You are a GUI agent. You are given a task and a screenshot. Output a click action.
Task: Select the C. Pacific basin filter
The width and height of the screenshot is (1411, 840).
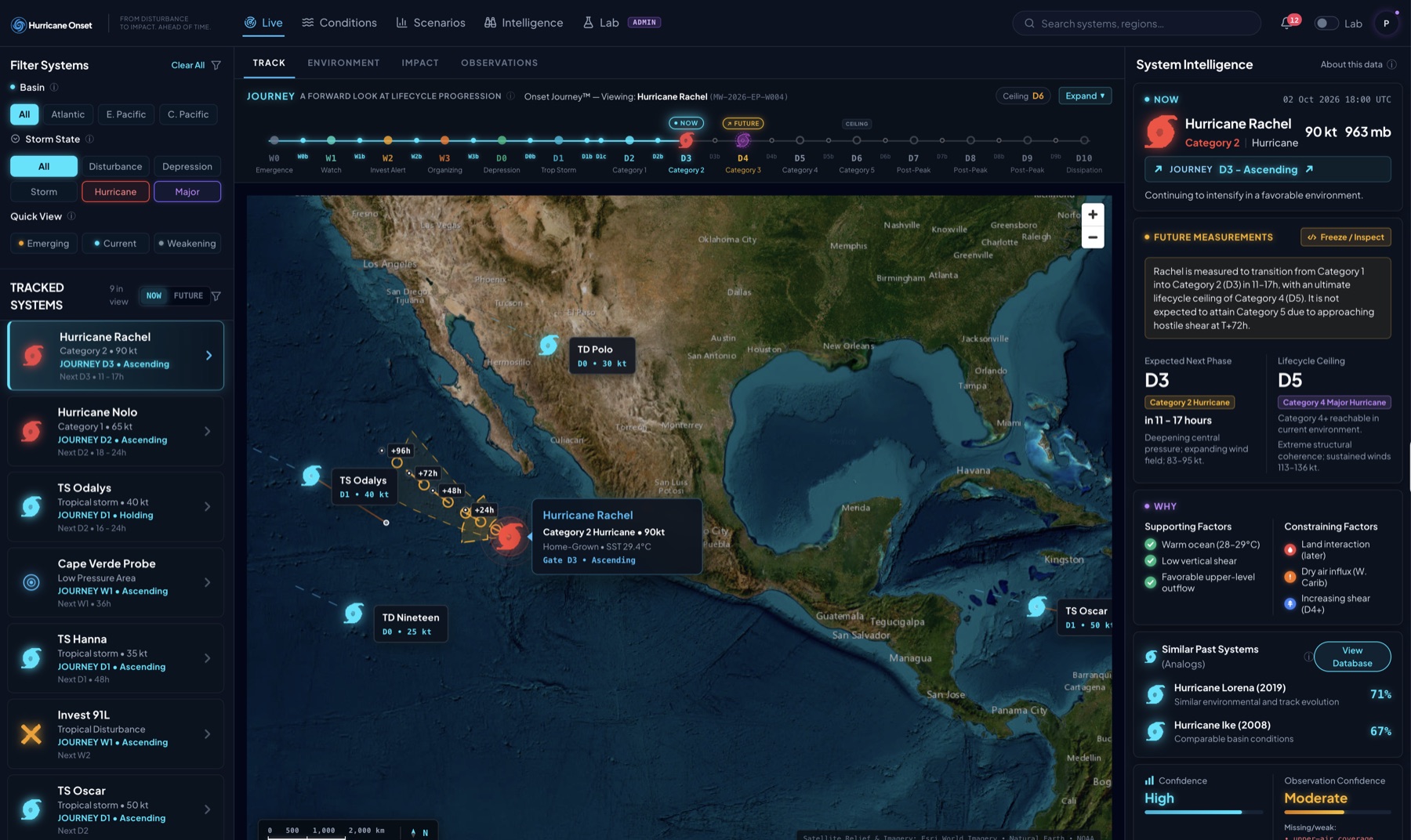pyautogui.click(x=188, y=114)
